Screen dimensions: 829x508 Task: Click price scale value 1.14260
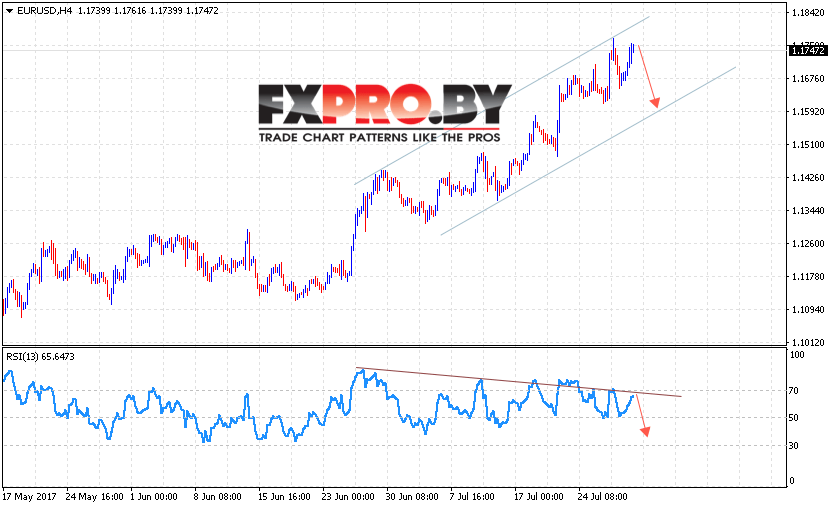pyautogui.click(x=808, y=178)
